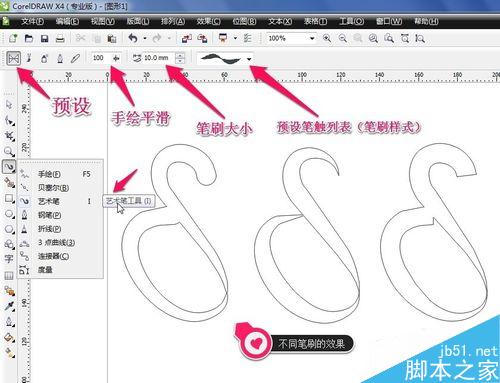500x383 pixels.
Task: Select the Text tool (字) in toolbox
Action: coord(9,259)
